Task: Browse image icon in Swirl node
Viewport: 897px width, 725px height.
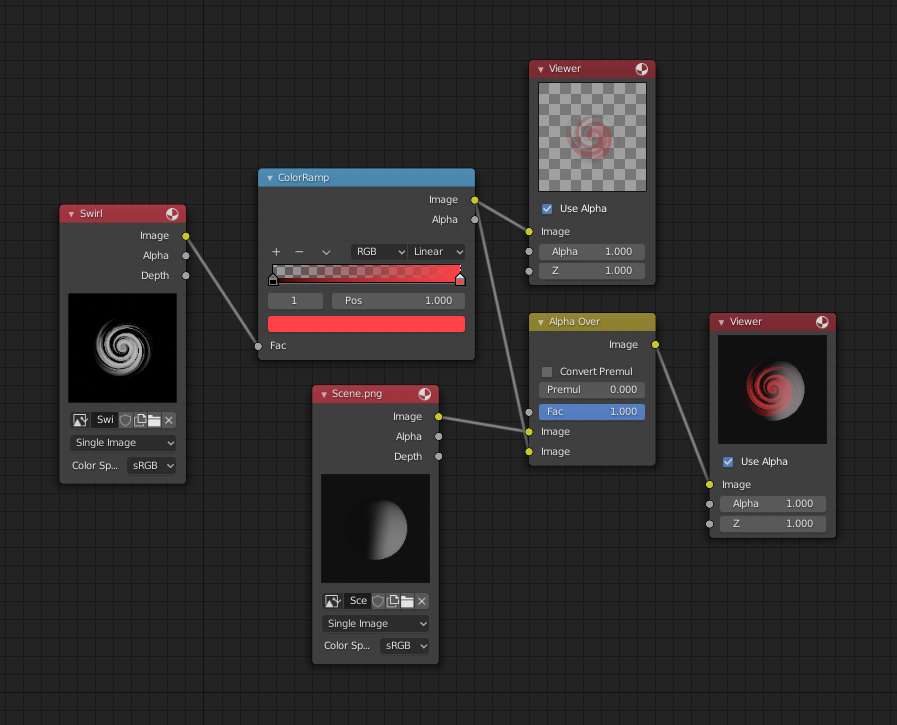Action: pos(80,420)
